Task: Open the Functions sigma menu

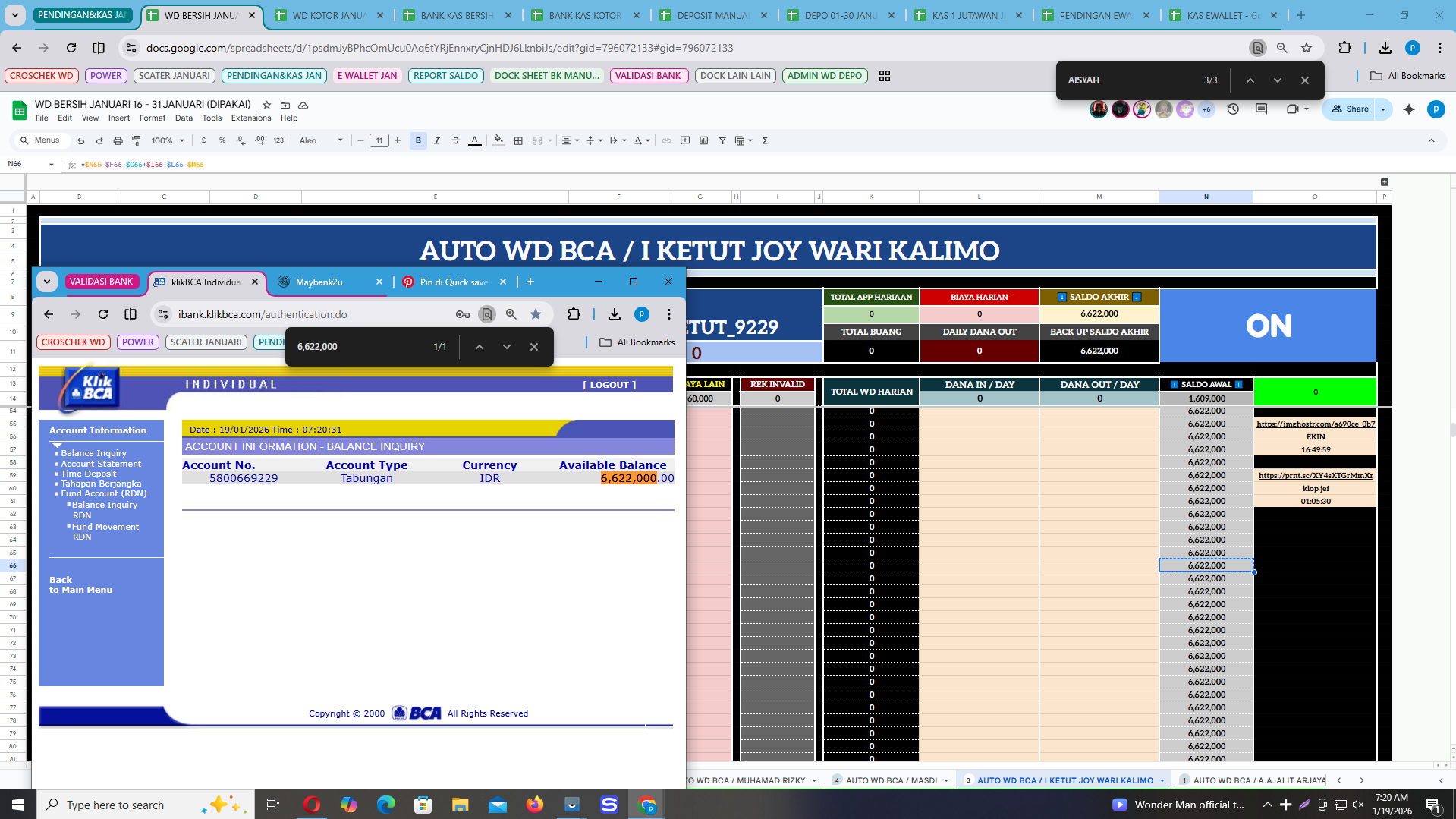Action: click(x=765, y=140)
